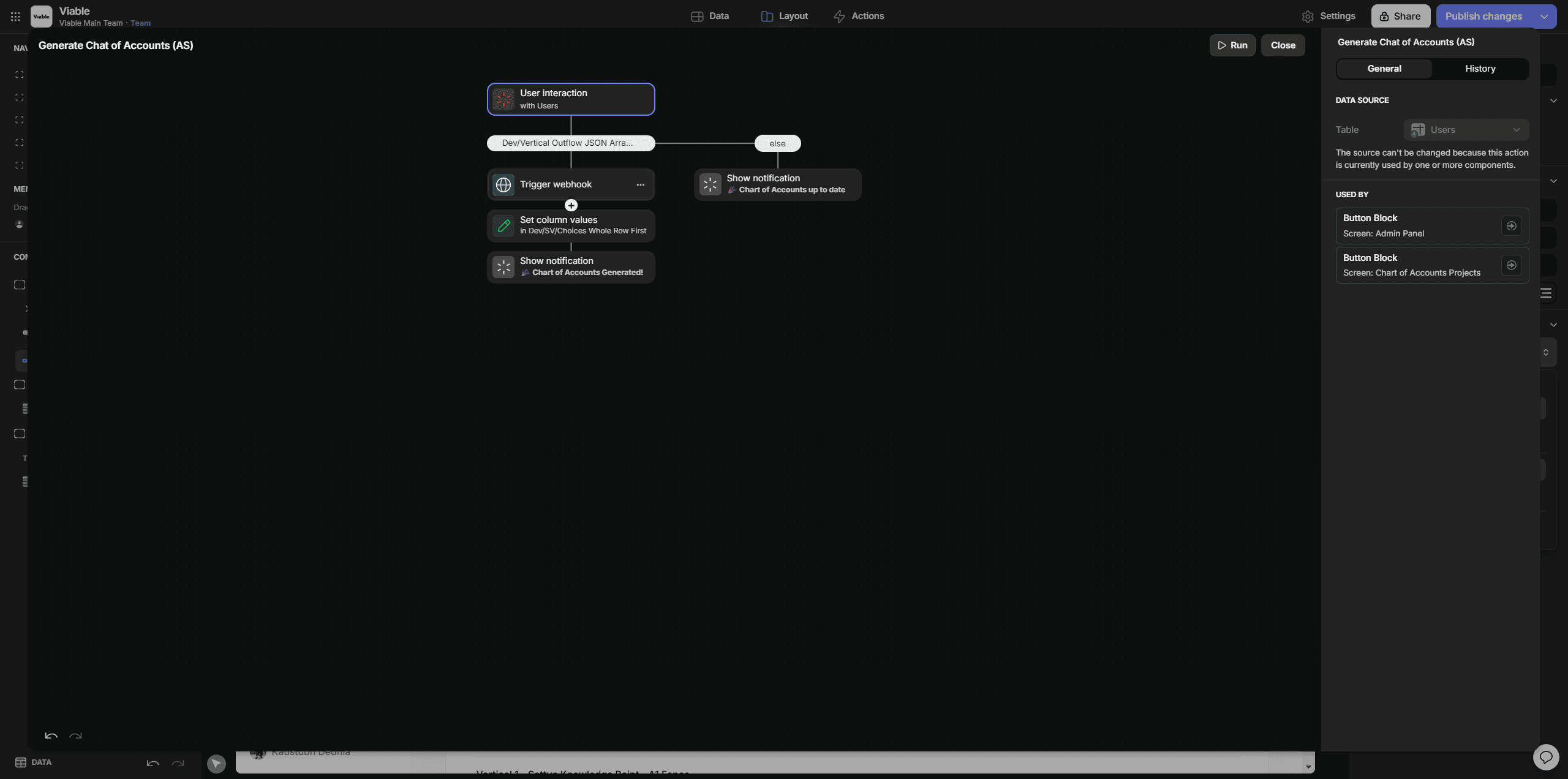Switch to the General tab
The image size is (1568, 779).
pyautogui.click(x=1384, y=69)
